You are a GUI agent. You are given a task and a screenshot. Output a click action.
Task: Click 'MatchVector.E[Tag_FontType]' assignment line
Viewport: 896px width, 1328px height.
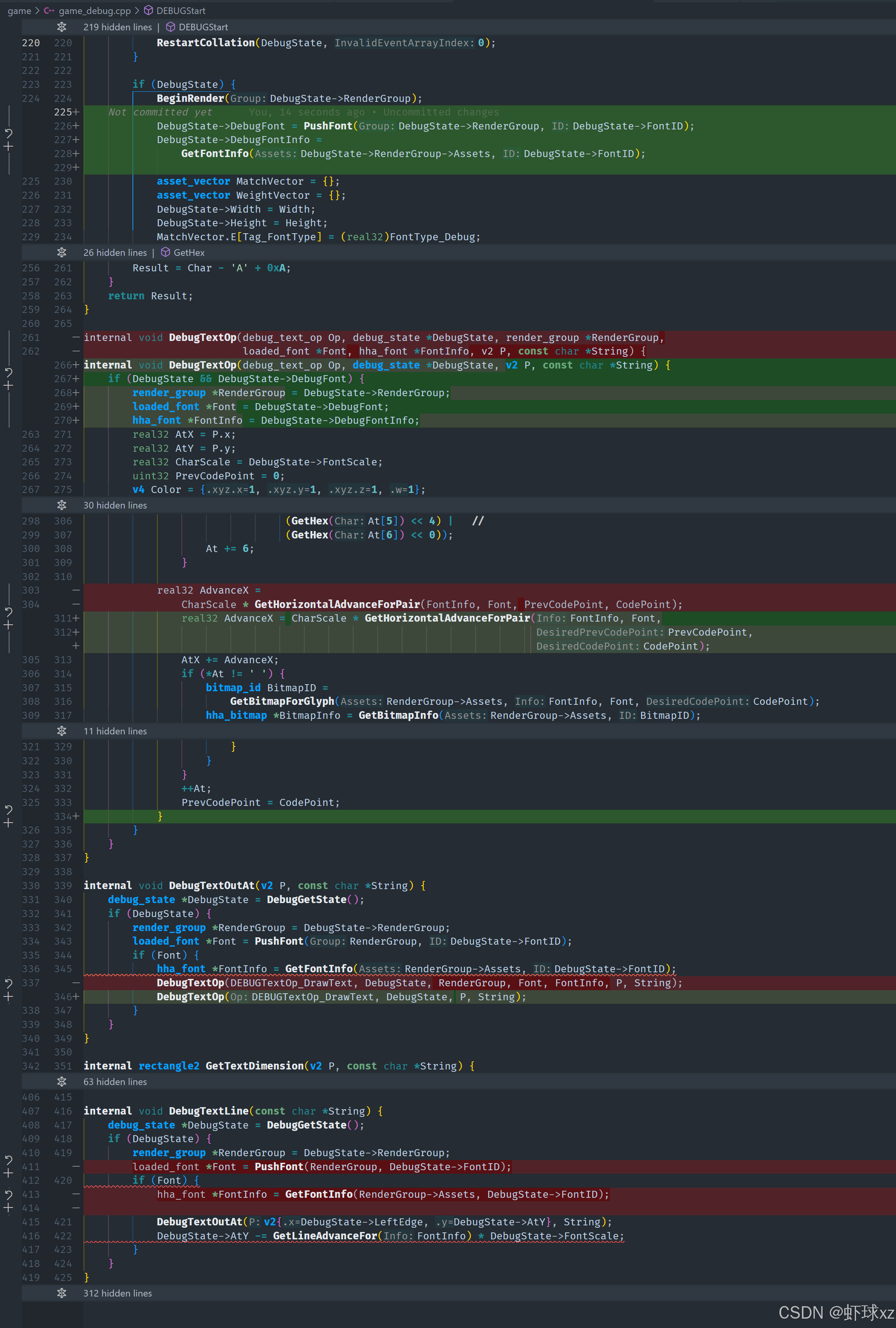[x=319, y=237]
